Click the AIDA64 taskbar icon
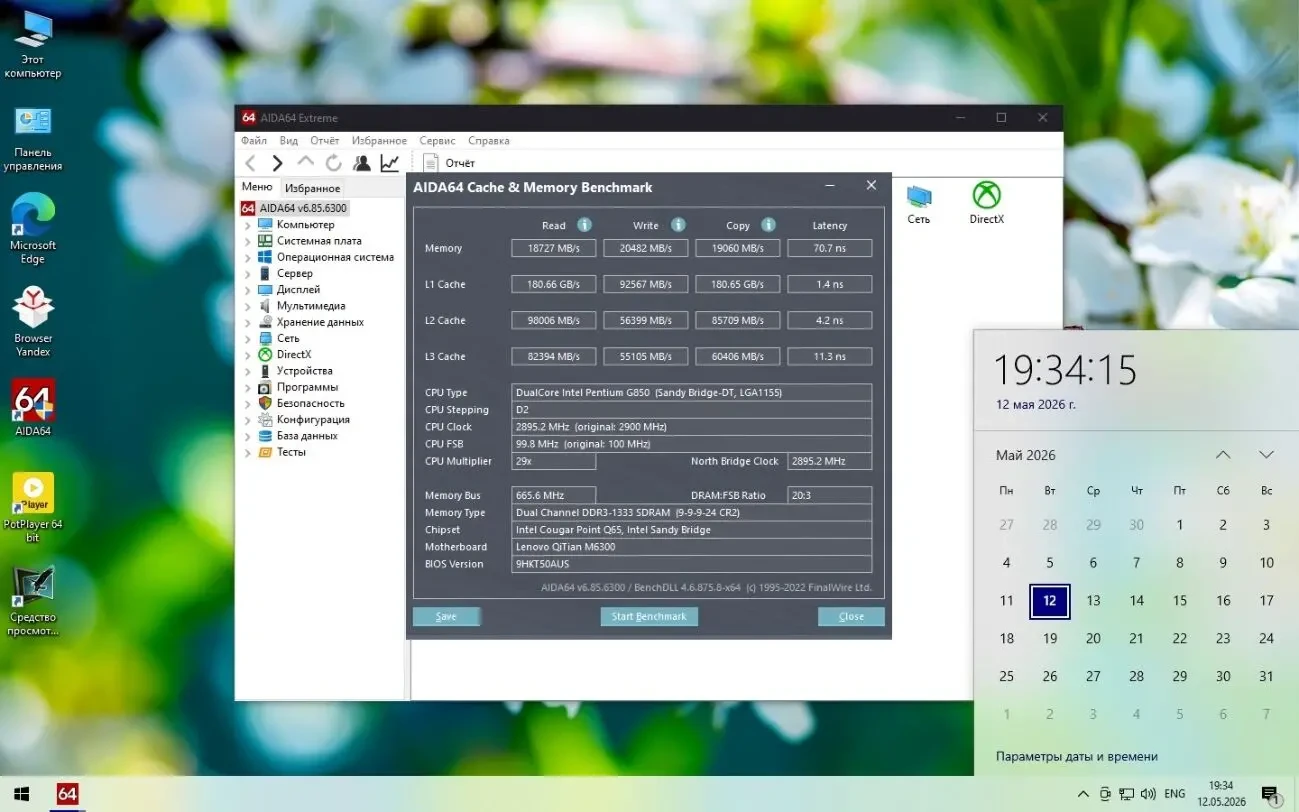This screenshot has width=1299, height=812. [x=67, y=794]
